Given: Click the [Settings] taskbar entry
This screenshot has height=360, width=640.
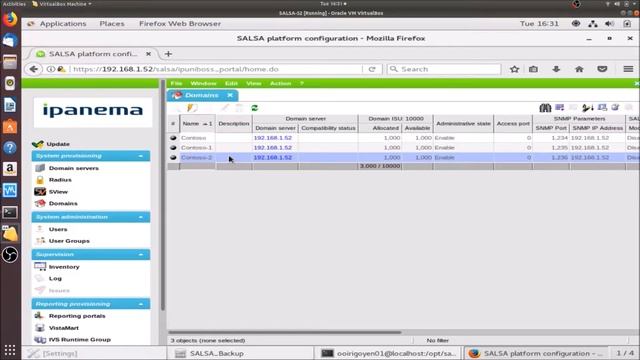Looking at the screenshot, I should pyautogui.click(x=94, y=353).
